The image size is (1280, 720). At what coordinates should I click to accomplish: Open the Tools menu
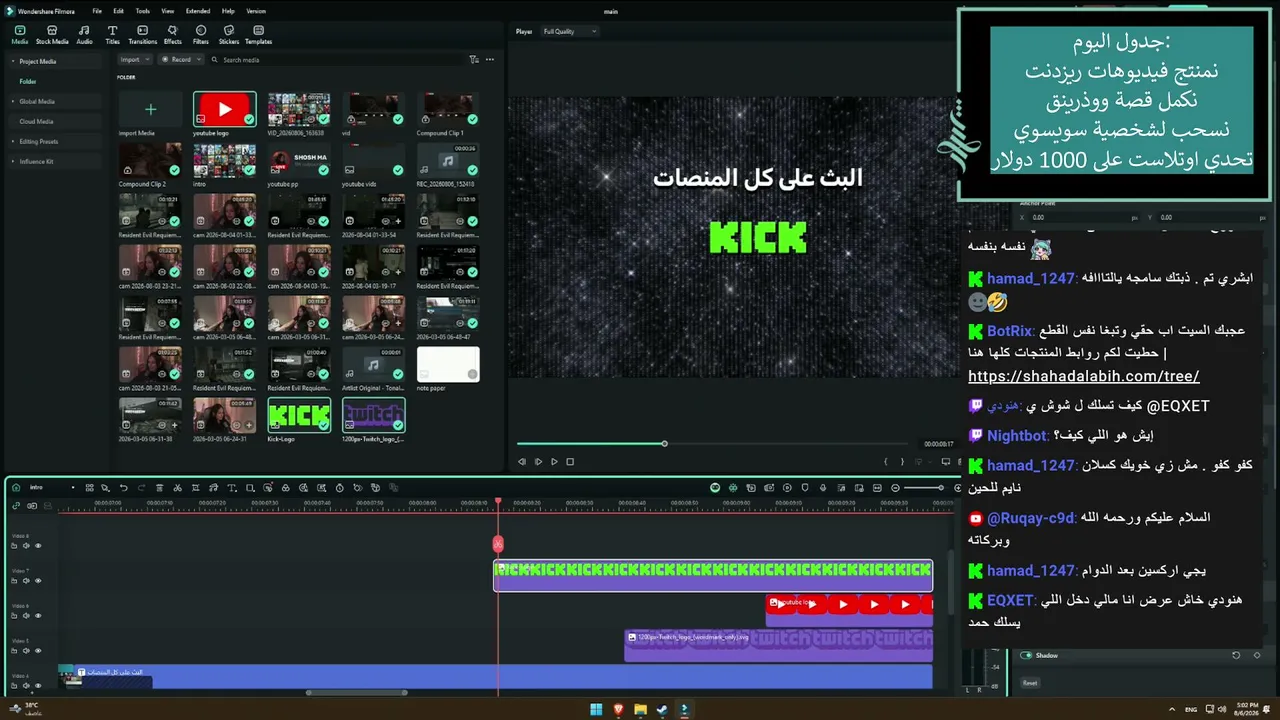[142, 11]
